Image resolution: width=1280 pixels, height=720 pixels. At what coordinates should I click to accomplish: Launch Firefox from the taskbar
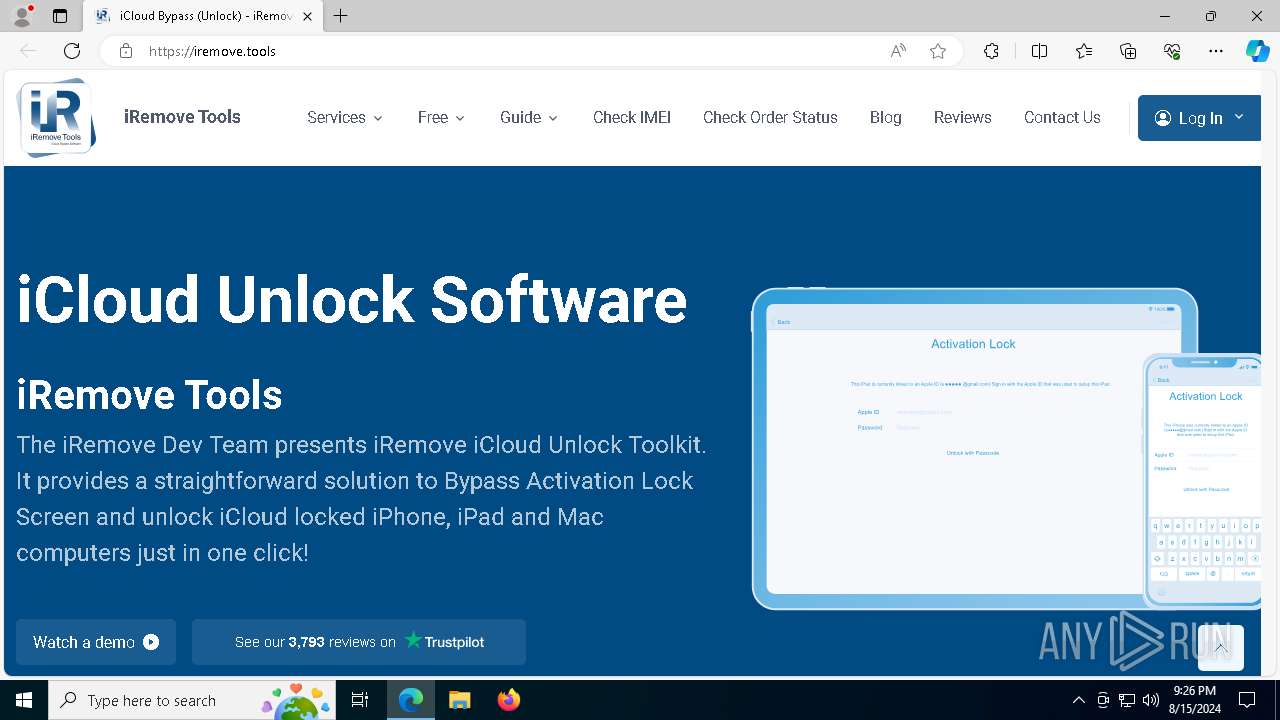click(x=508, y=700)
